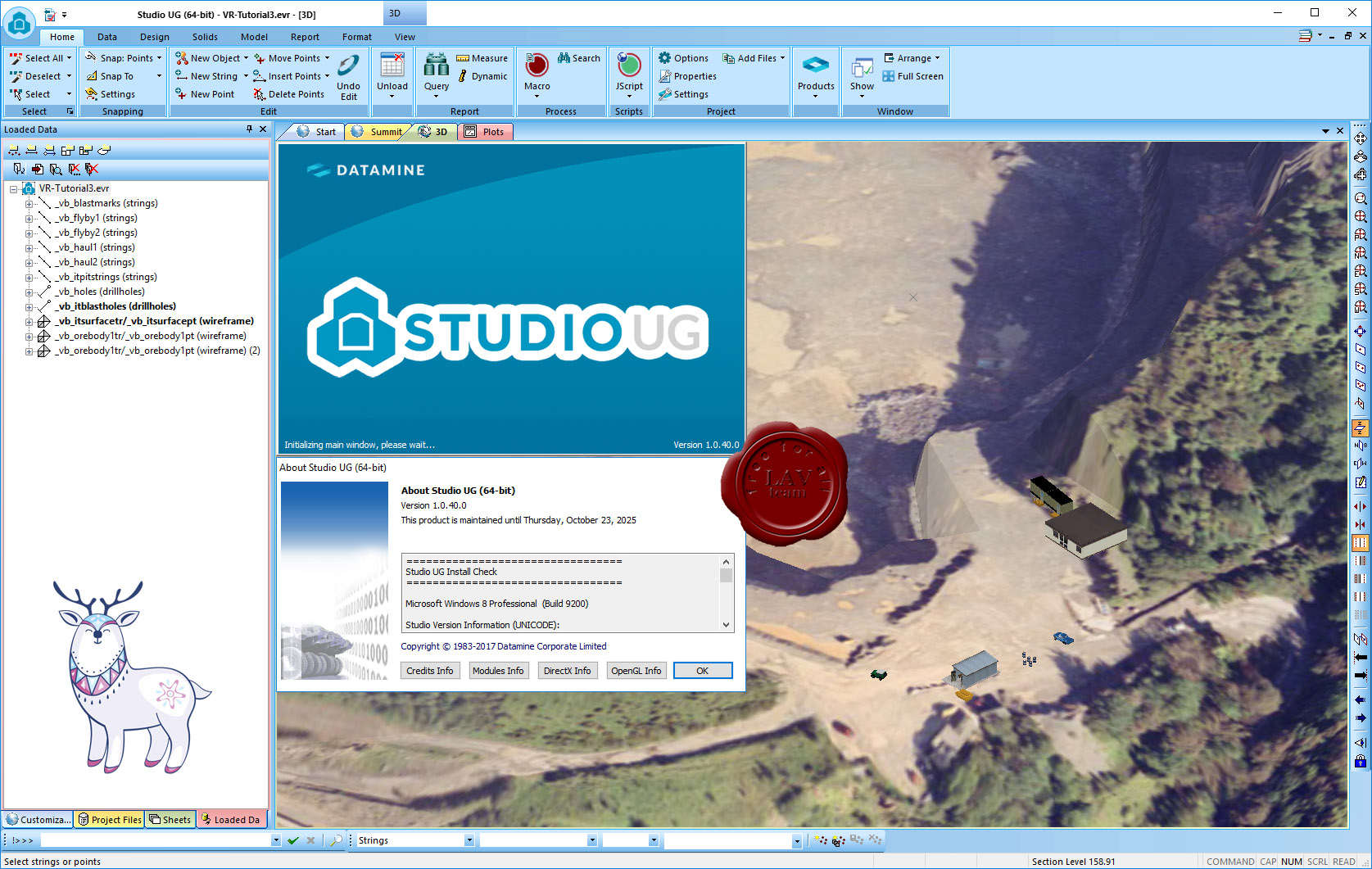Image resolution: width=1372 pixels, height=869 pixels.
Task: Click the green checkmark accept icon
Action: click(x=293, y=840)
